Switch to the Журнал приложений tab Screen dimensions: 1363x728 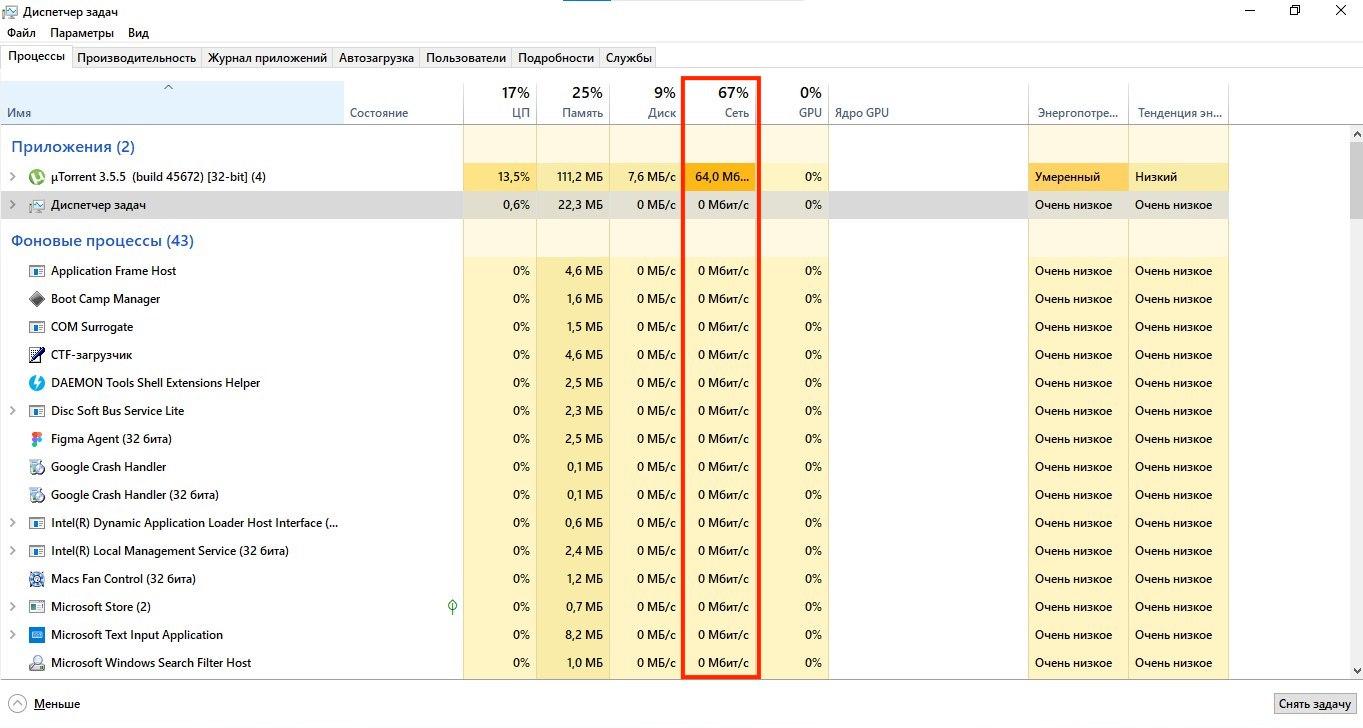point(267,58)
